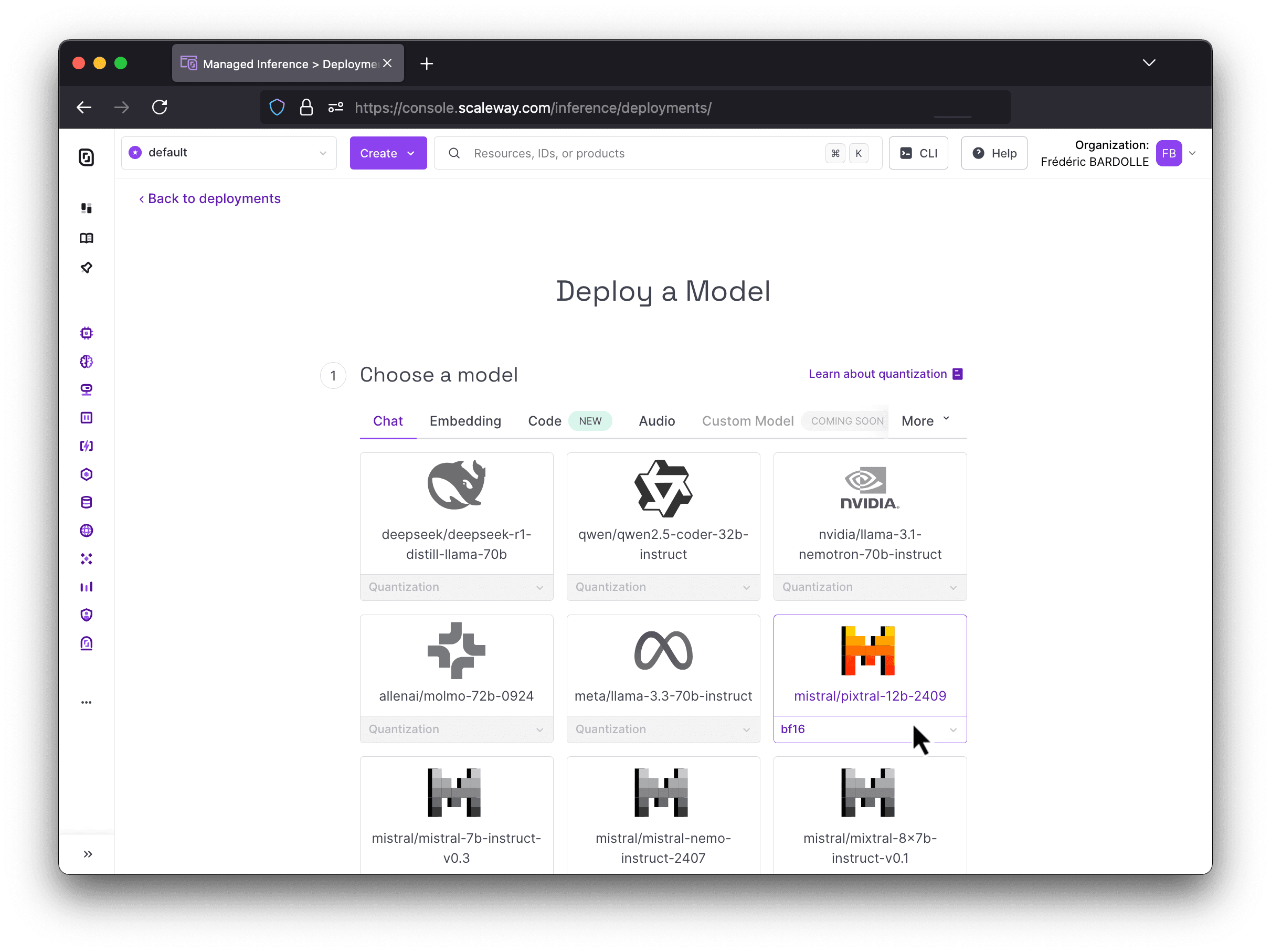Open the brain AI icon in sidebar
1271x952 pixels.
click(x=86, y=362)
